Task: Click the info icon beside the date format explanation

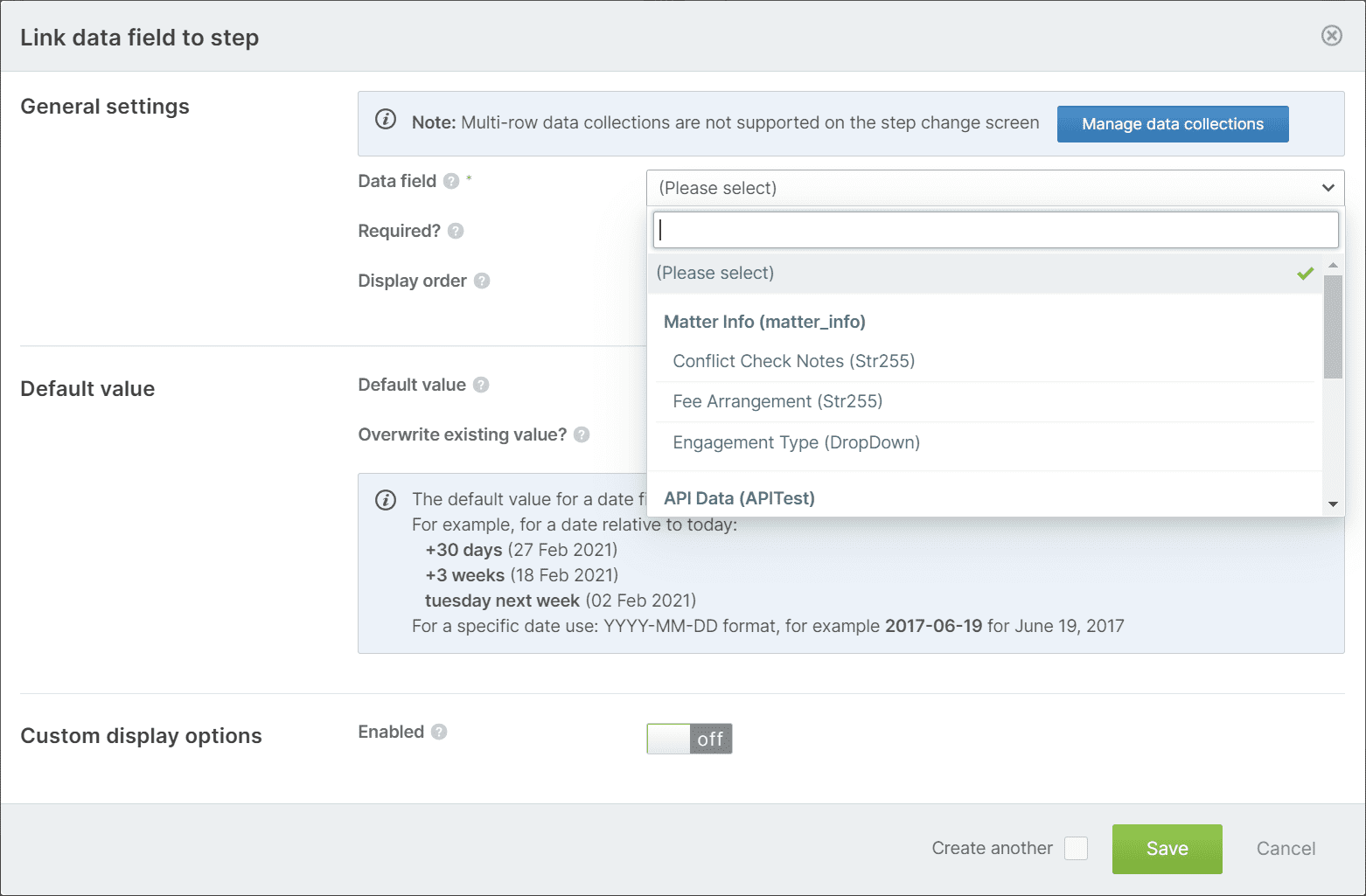Action: 386,500
